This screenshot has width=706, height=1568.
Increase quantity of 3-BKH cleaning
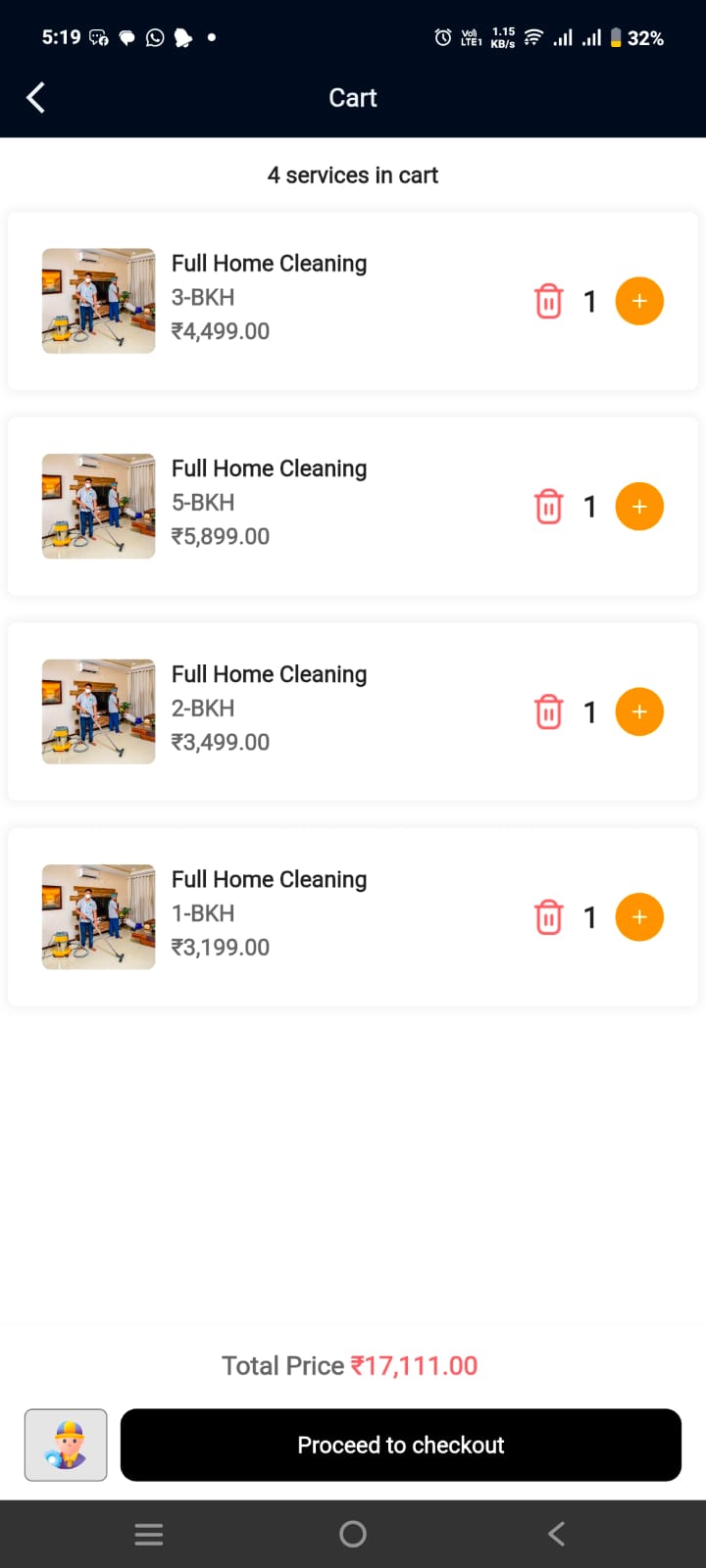tap(639, 301)
